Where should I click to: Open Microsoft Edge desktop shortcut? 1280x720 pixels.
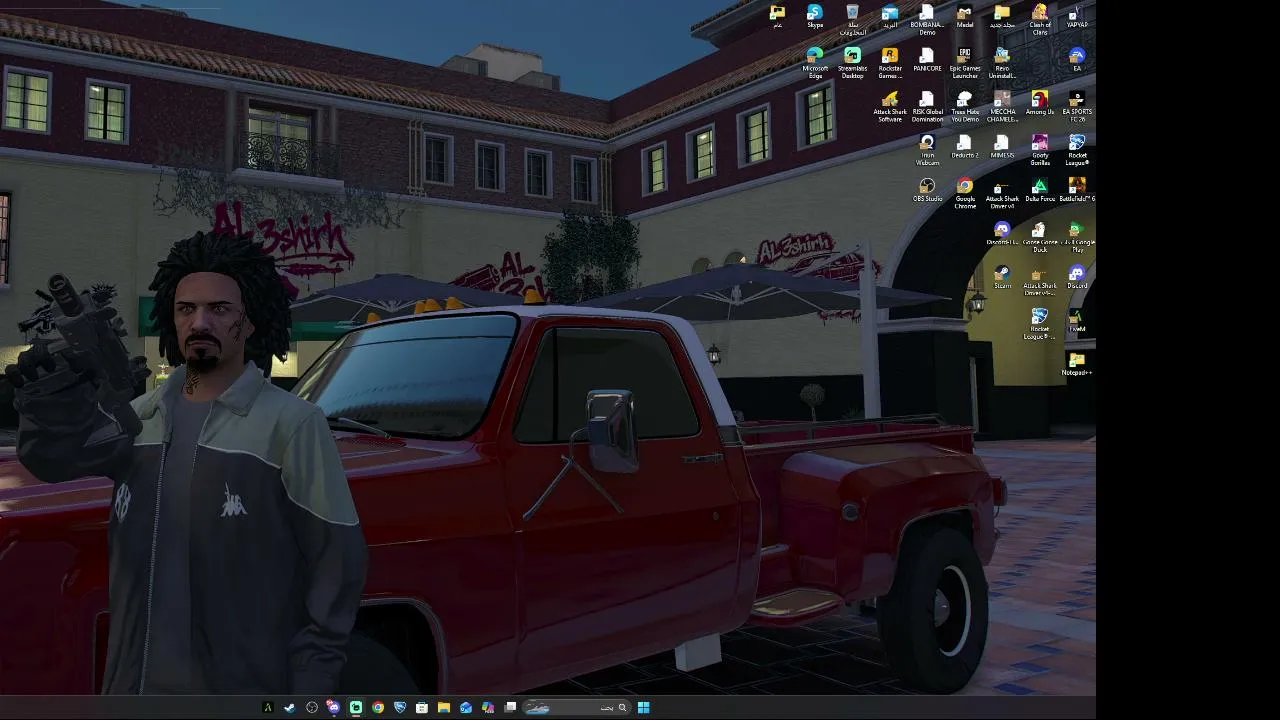[815, 64]
